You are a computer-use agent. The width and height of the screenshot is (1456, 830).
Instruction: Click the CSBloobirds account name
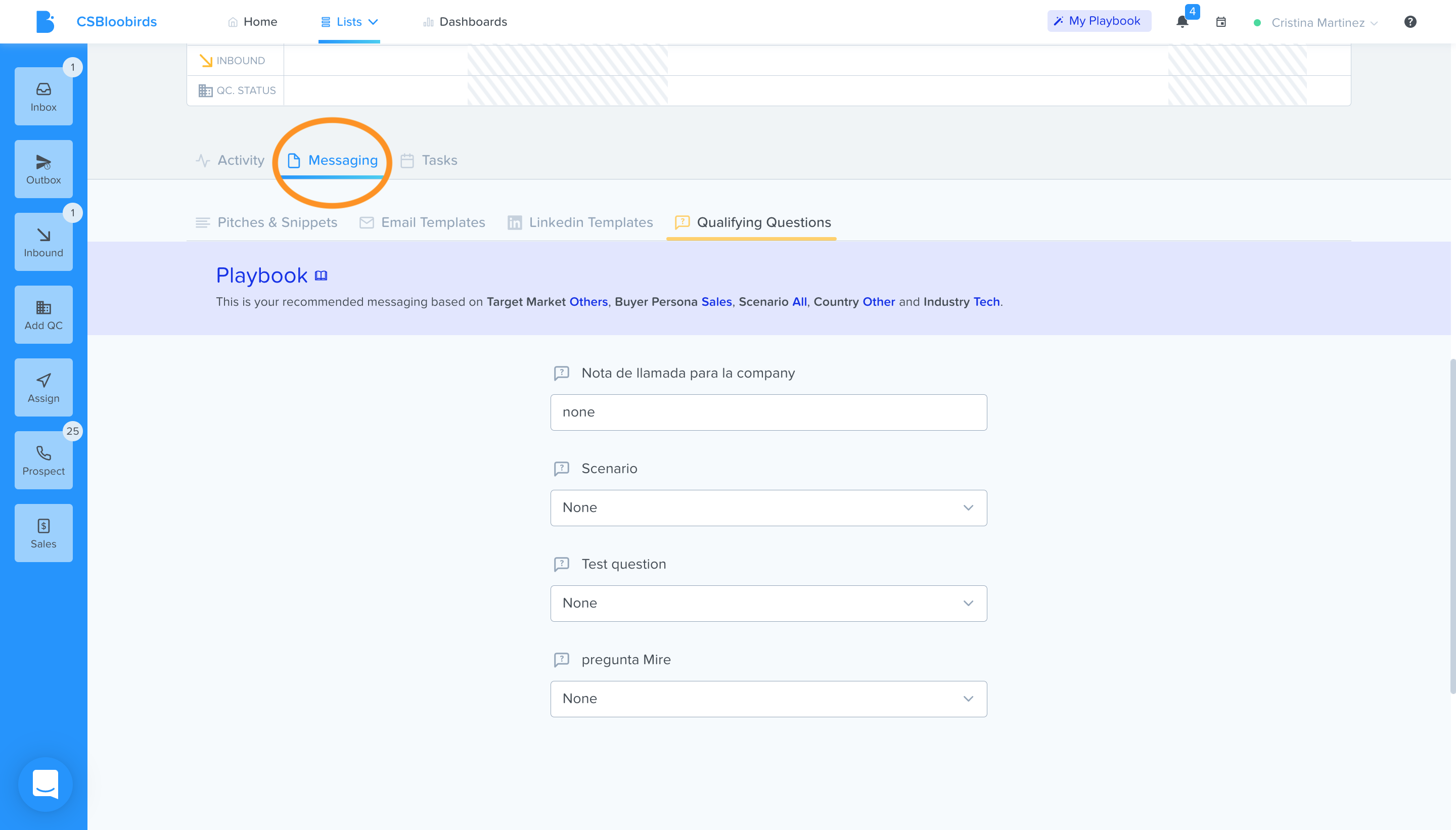[116, 22]
